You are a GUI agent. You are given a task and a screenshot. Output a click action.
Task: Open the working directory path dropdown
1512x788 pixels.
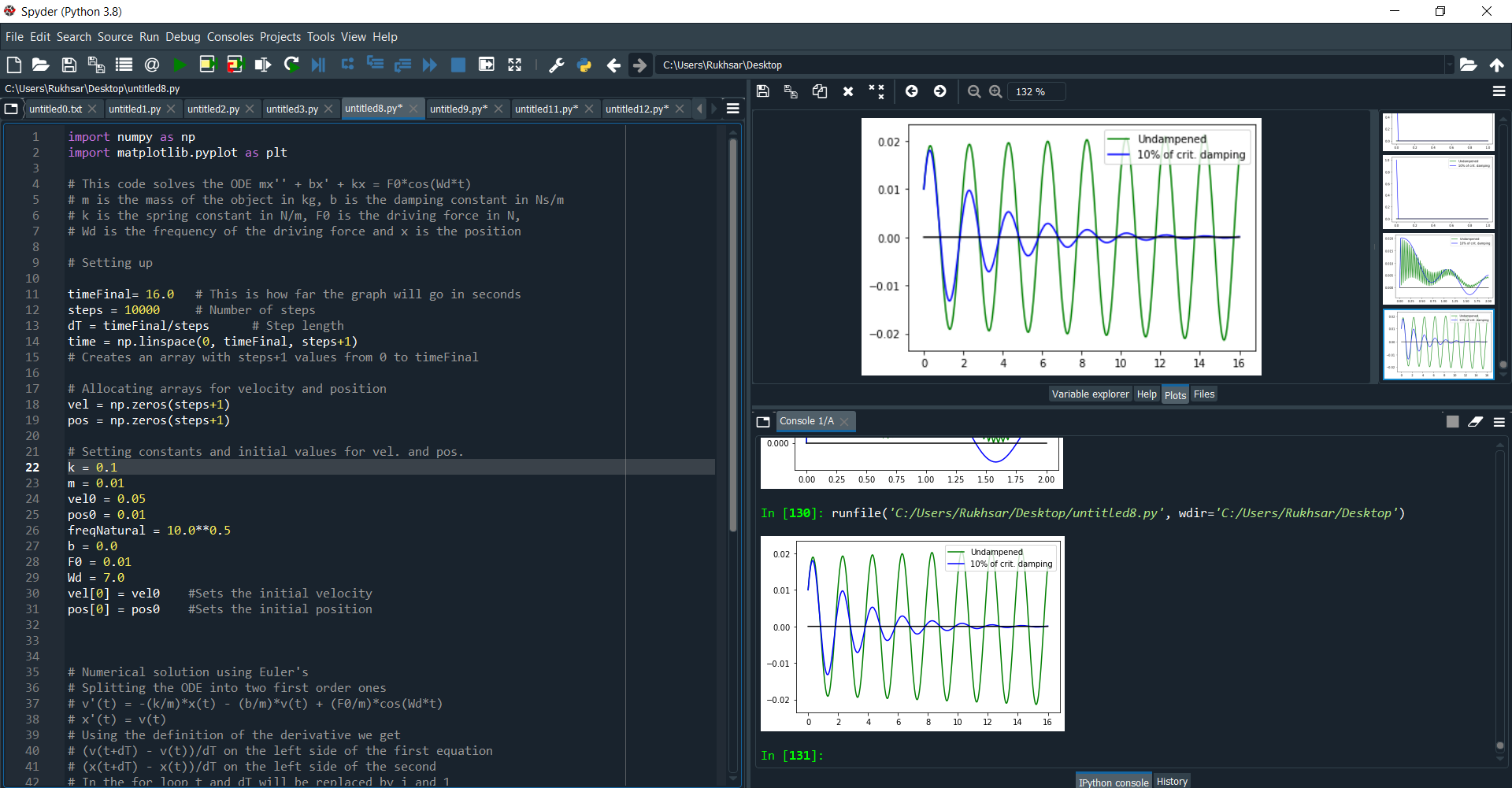[x=1451, y=65]
